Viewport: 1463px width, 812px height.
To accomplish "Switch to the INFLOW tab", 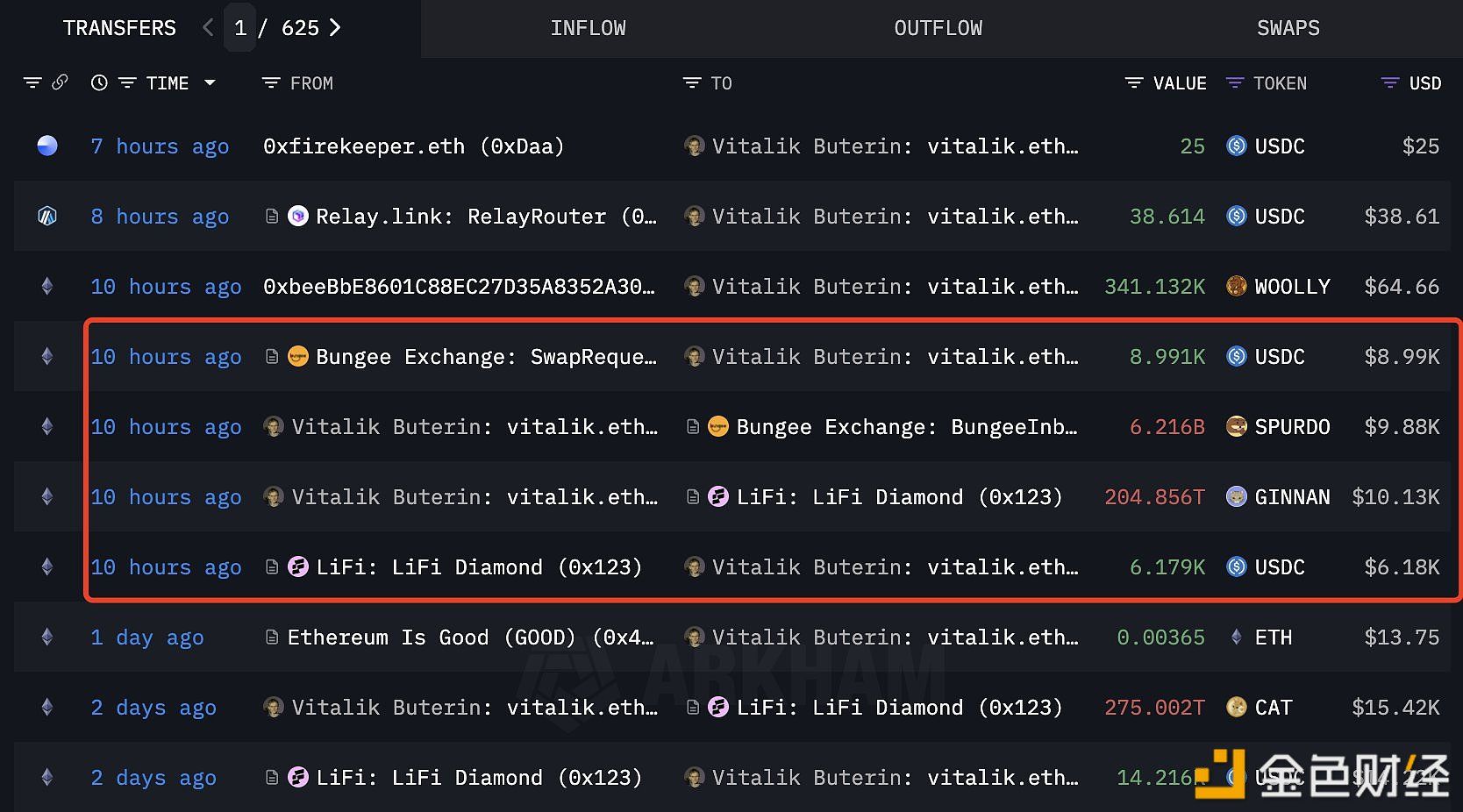I will (588, 28).
